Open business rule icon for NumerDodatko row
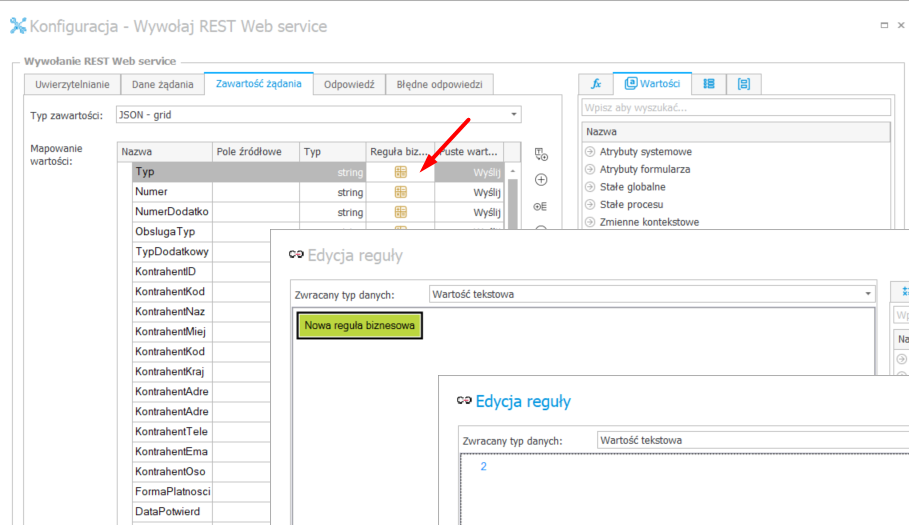This screenshot has height=525, width=909. 400,212
